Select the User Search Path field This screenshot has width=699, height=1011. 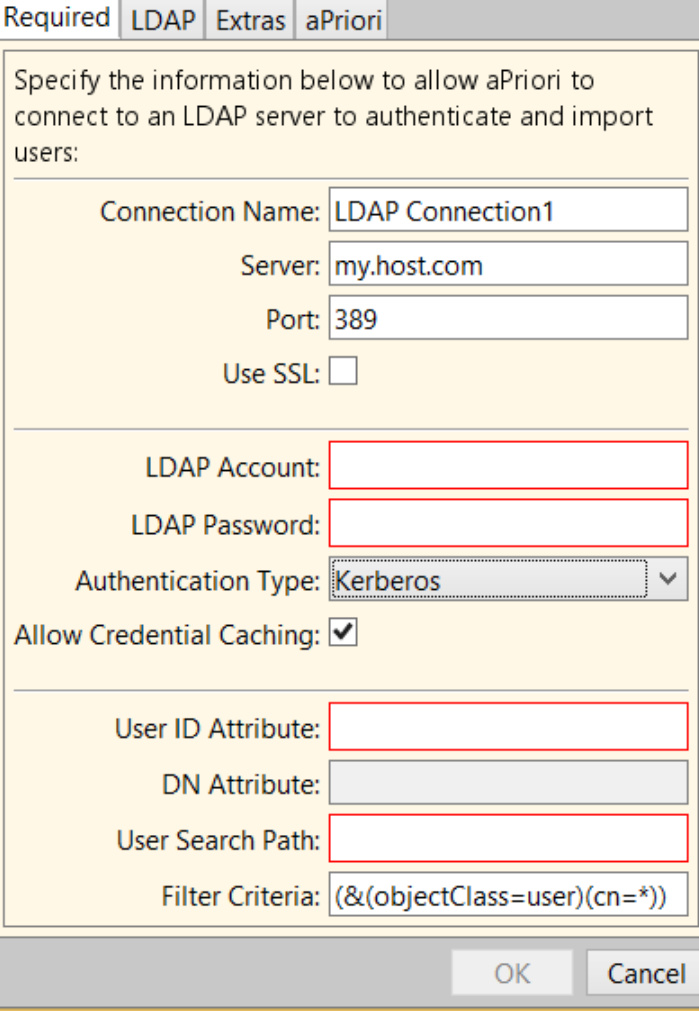click(508, 840)
